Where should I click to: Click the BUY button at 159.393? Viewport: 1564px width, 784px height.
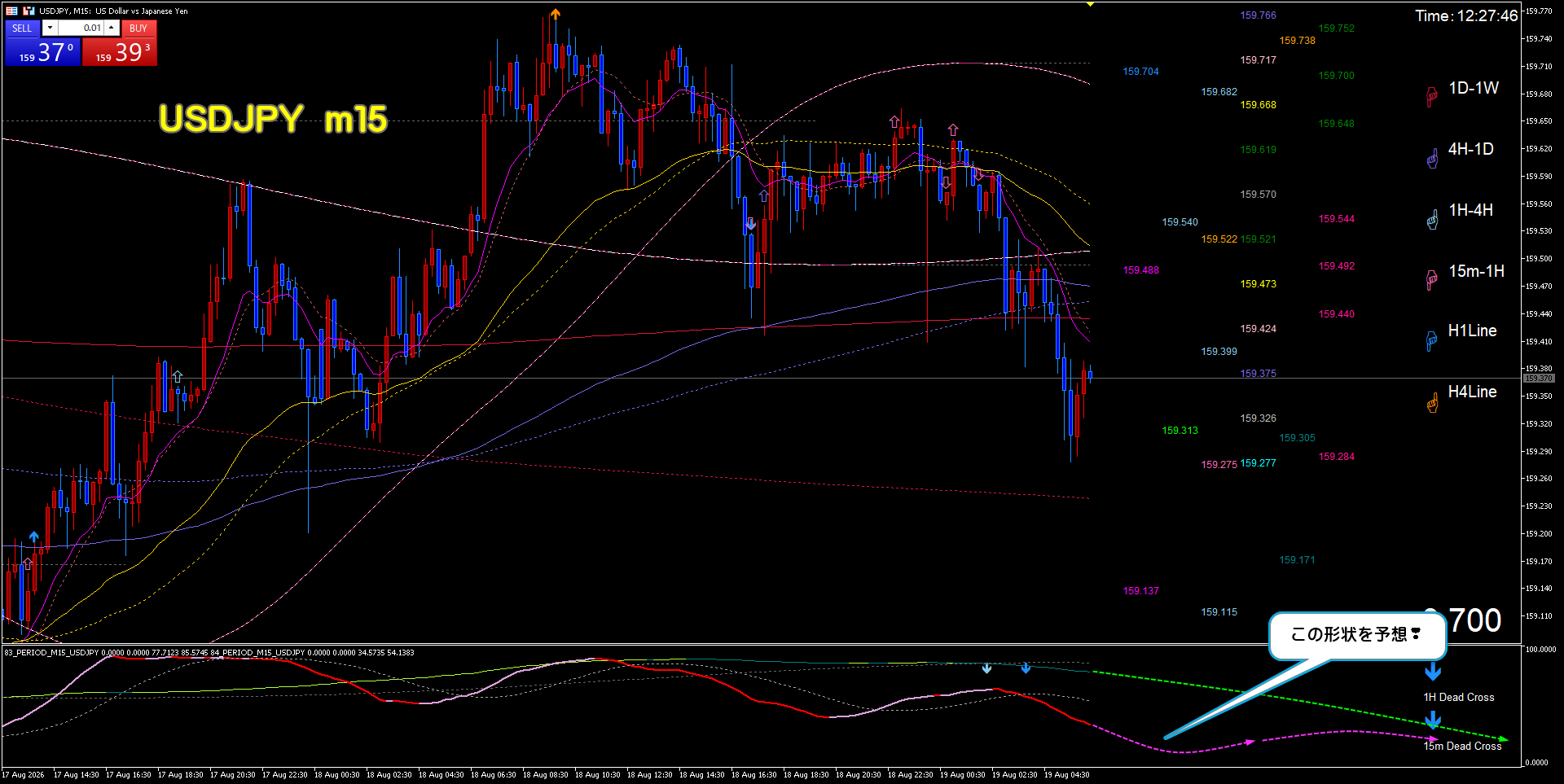[120, 43]
